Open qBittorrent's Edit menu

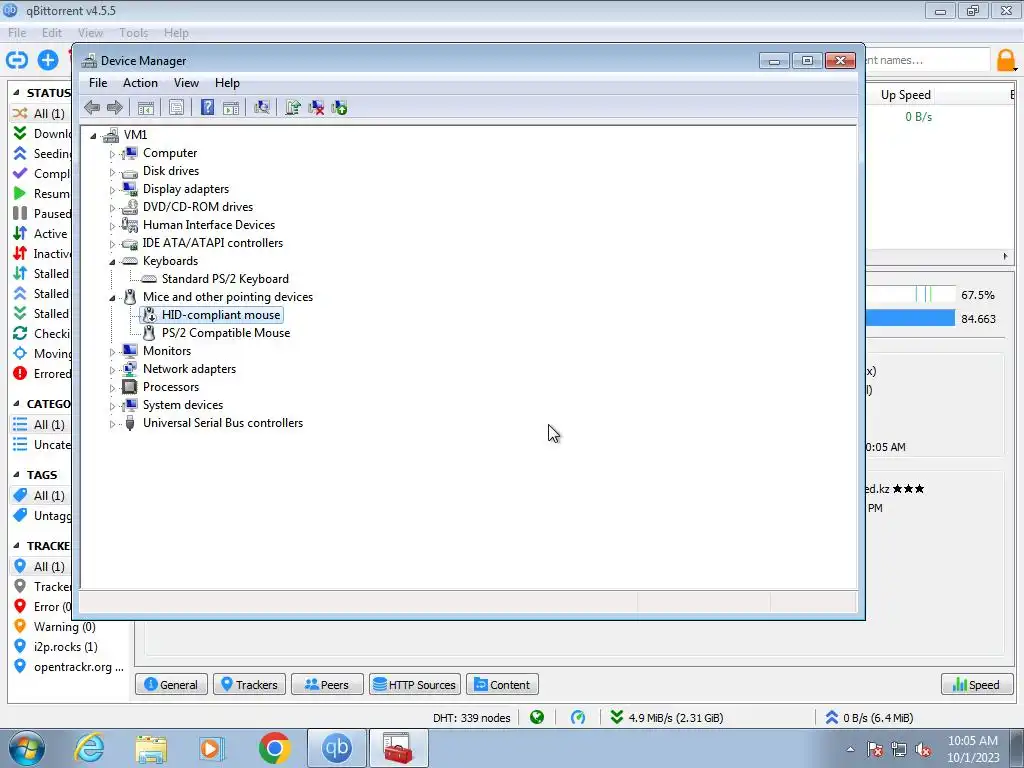click(52, 33)
